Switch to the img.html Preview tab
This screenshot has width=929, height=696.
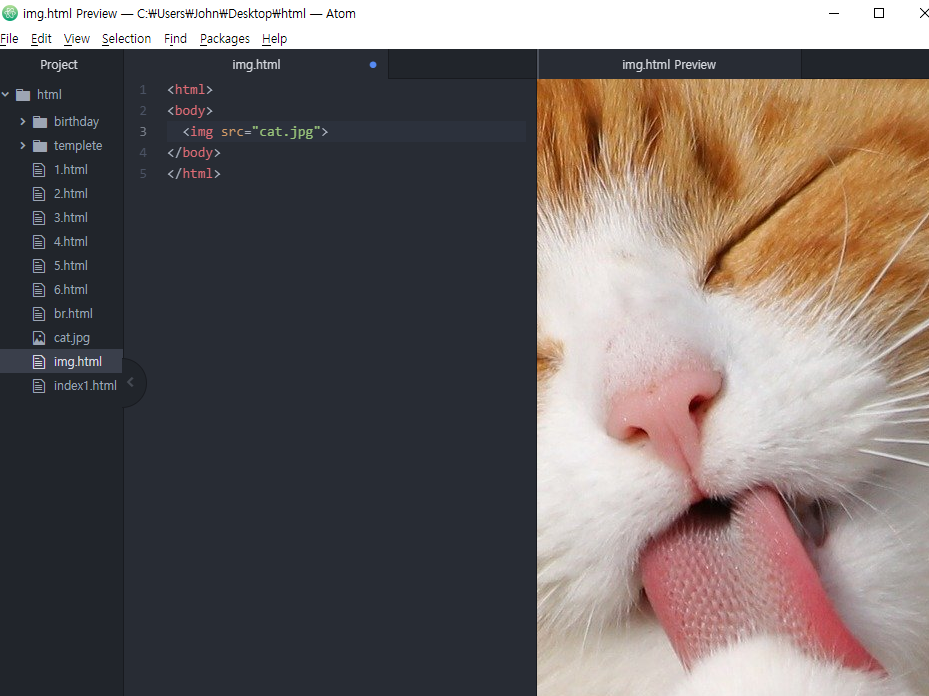pos(669,65)
